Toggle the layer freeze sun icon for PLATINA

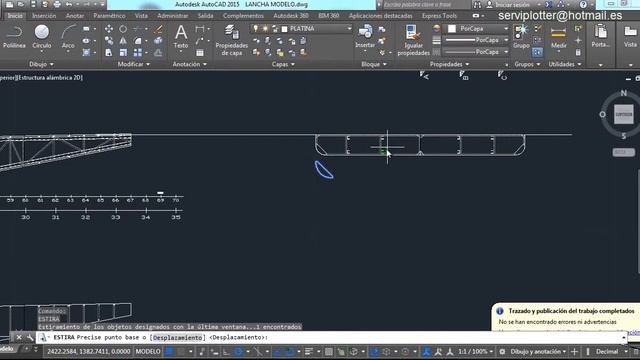pyautogui.click(x=265, y=29)
